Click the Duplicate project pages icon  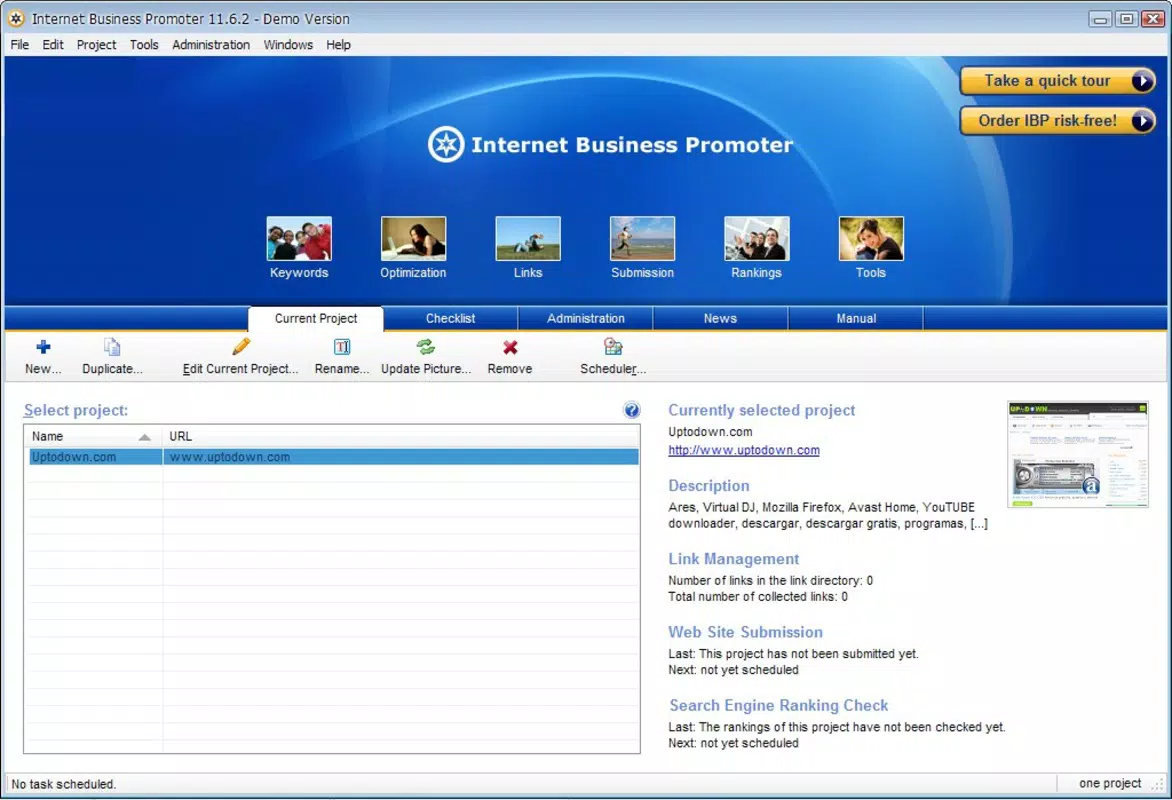(x=112, y=347)
